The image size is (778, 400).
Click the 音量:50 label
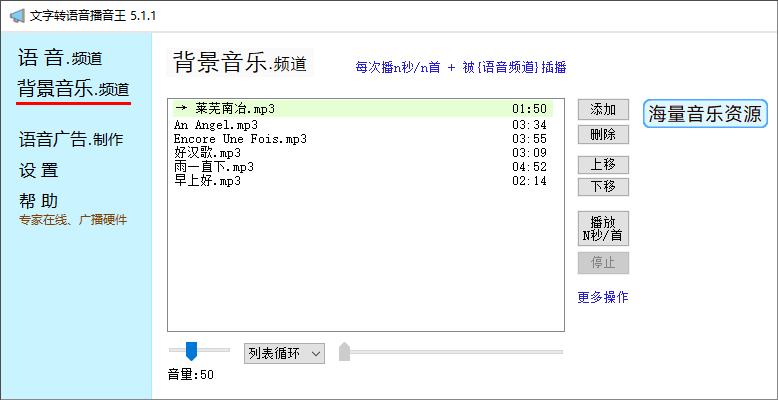click(x=191, y=375)
